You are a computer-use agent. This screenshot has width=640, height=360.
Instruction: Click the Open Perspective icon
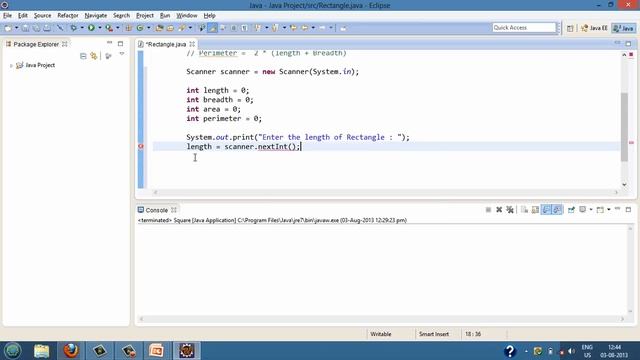pos(570,28)
